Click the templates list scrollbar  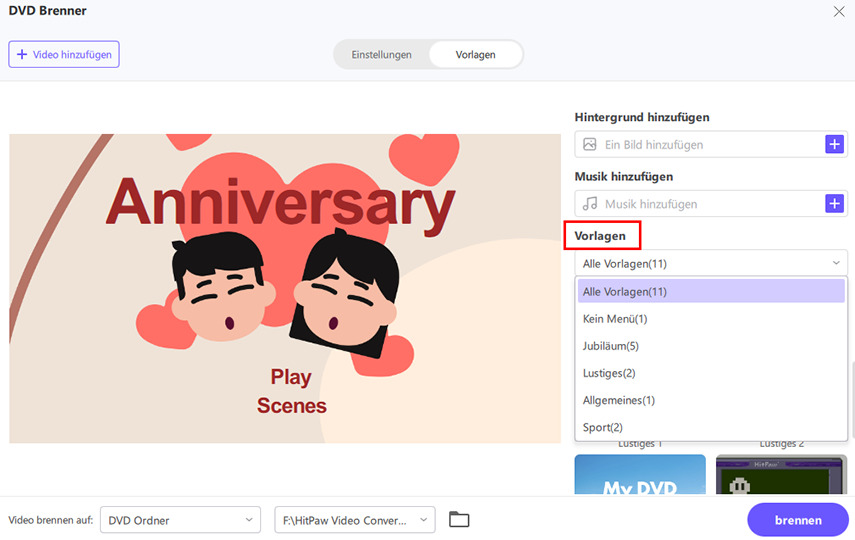[x=852, y=399]
